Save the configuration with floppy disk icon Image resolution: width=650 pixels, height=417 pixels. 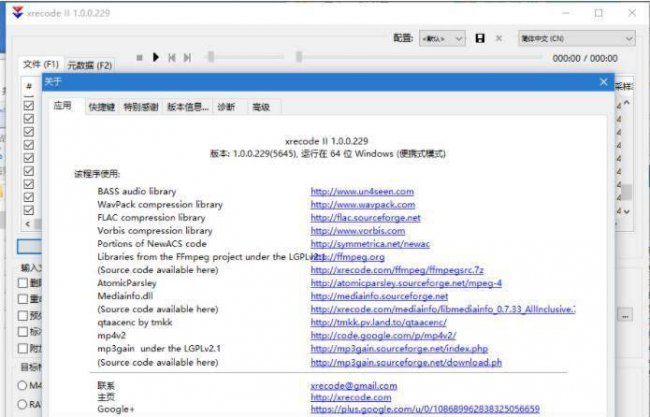[x=480, y=39]
